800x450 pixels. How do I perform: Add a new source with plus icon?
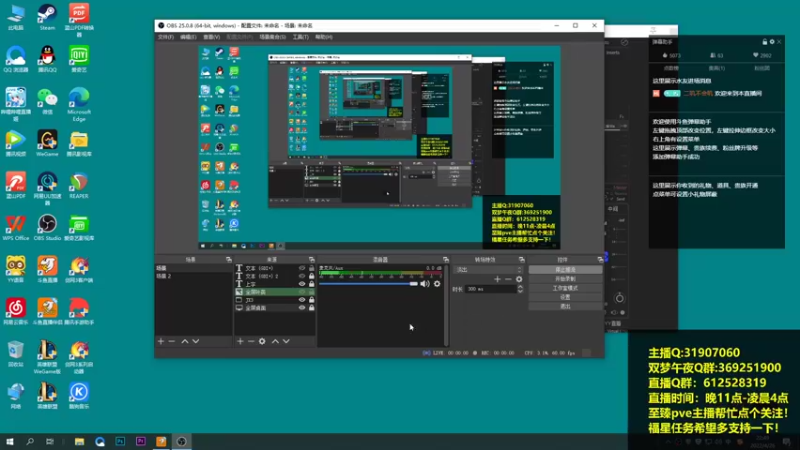pyautogui.click(x=240, y=341)
